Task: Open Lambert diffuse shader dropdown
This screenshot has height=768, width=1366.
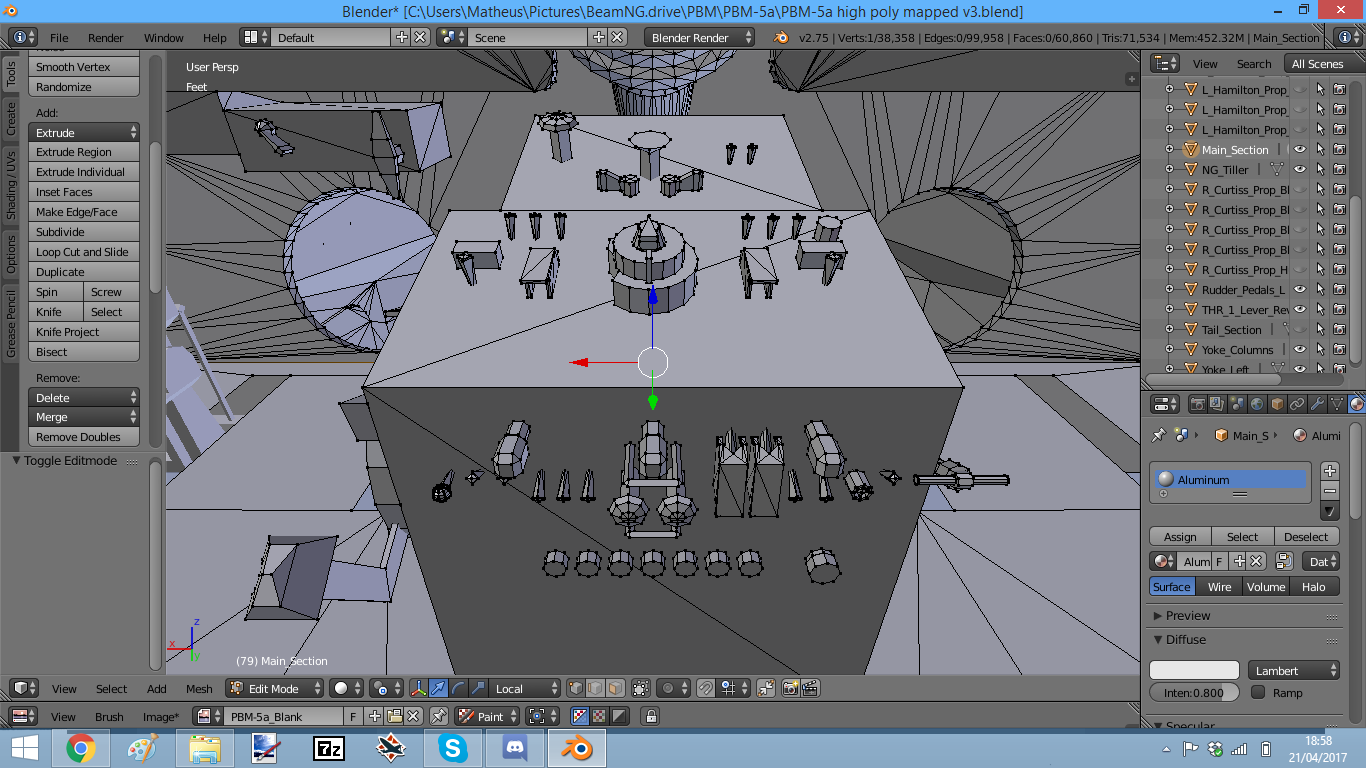Action: pos(1294,670)
